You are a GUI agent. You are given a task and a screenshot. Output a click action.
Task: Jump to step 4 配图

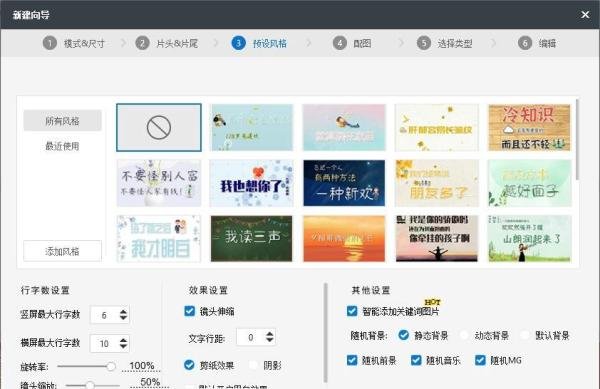(352, 43)
